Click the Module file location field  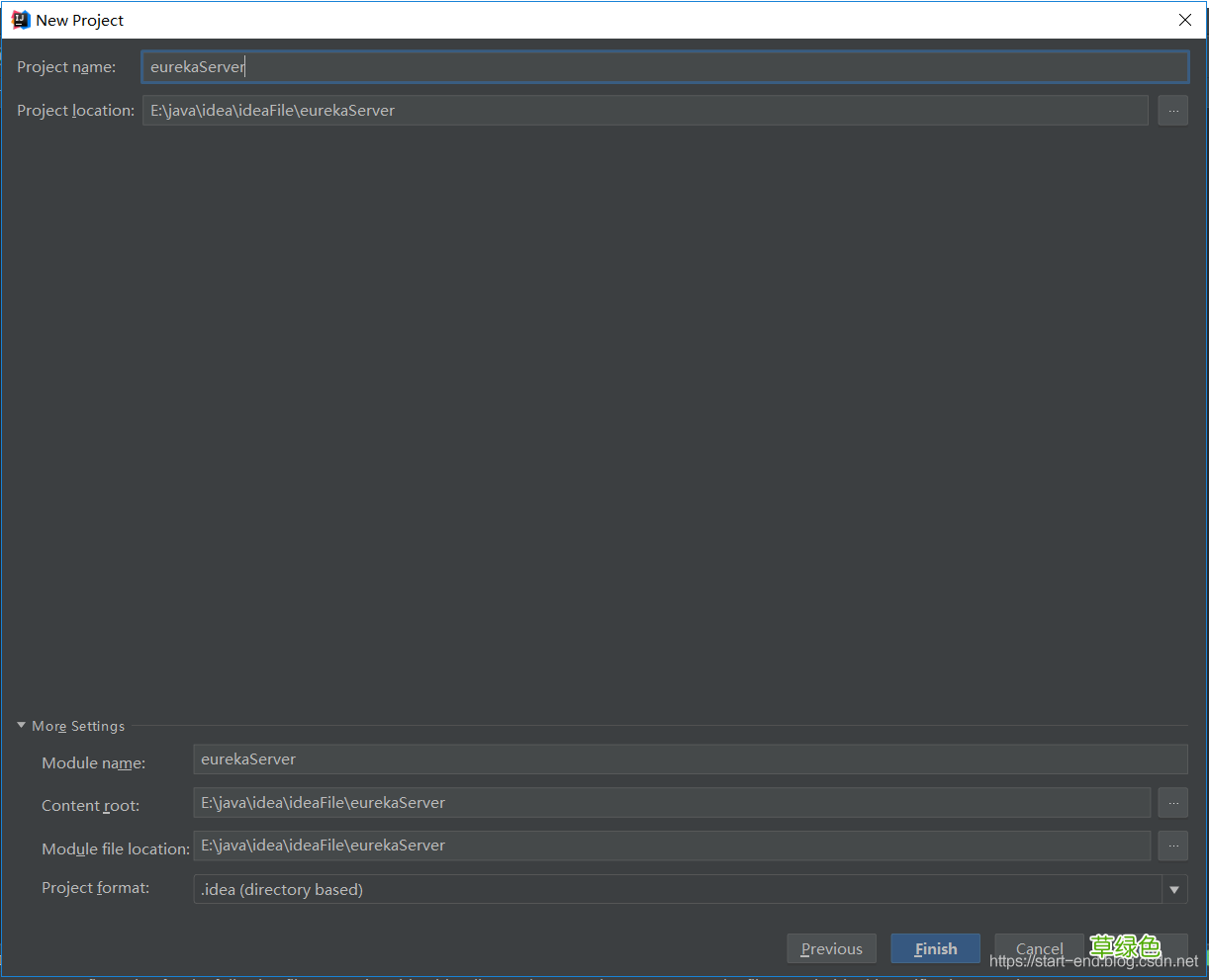click(672, 846)
